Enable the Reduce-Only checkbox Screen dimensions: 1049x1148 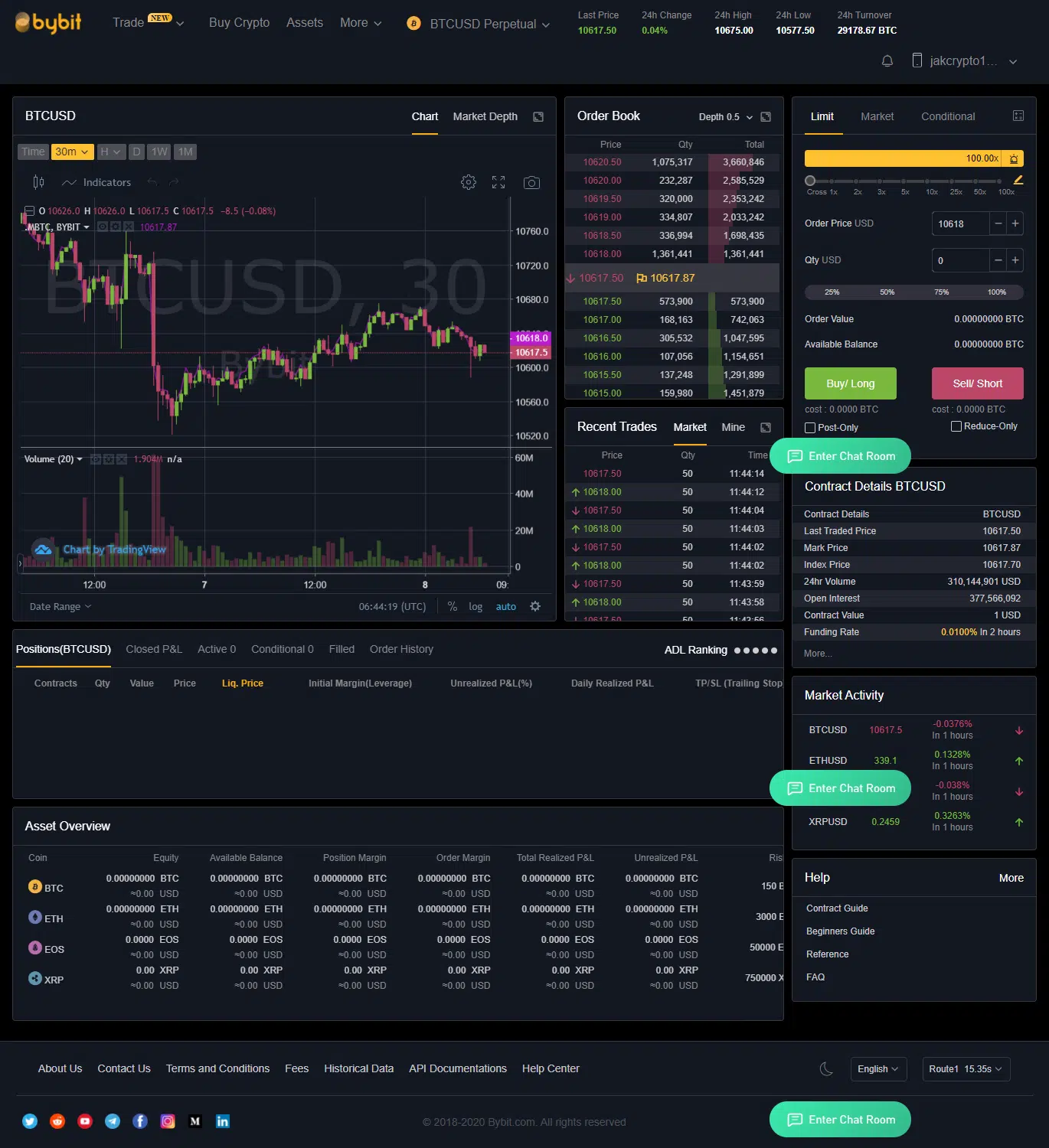pos(956,426)
